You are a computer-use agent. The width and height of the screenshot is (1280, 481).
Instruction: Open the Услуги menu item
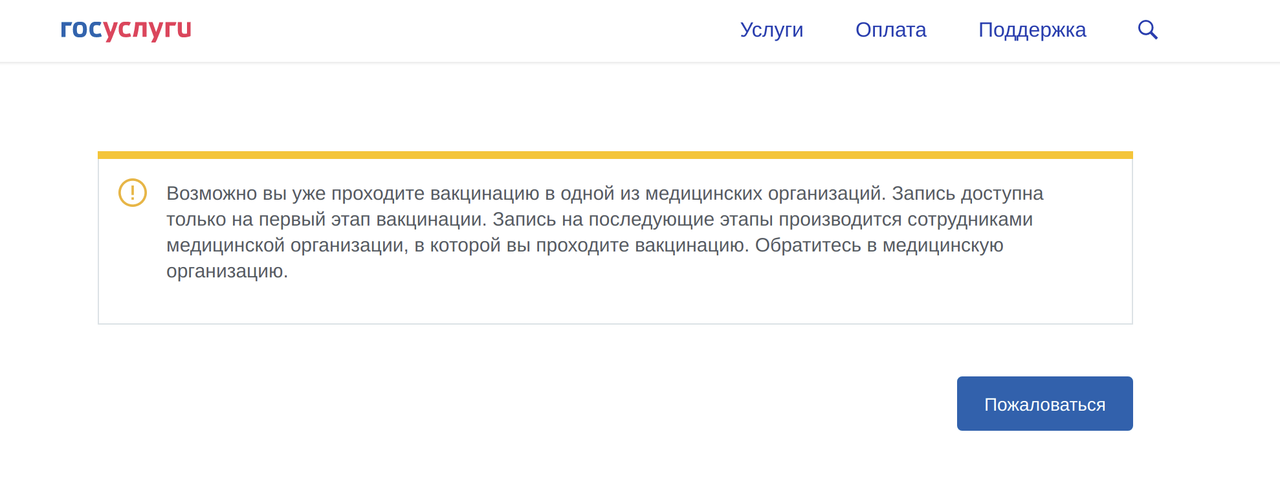[772, 30]
